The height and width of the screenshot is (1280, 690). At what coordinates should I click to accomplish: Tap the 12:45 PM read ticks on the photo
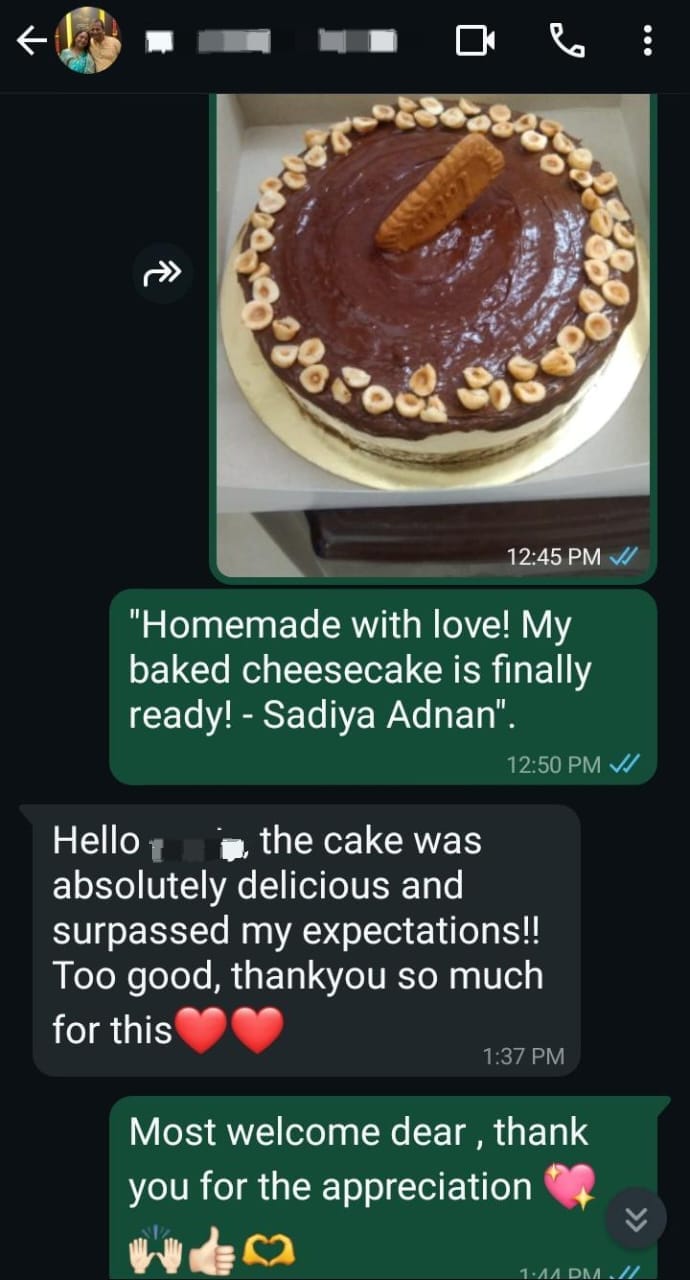pos(623,557)
